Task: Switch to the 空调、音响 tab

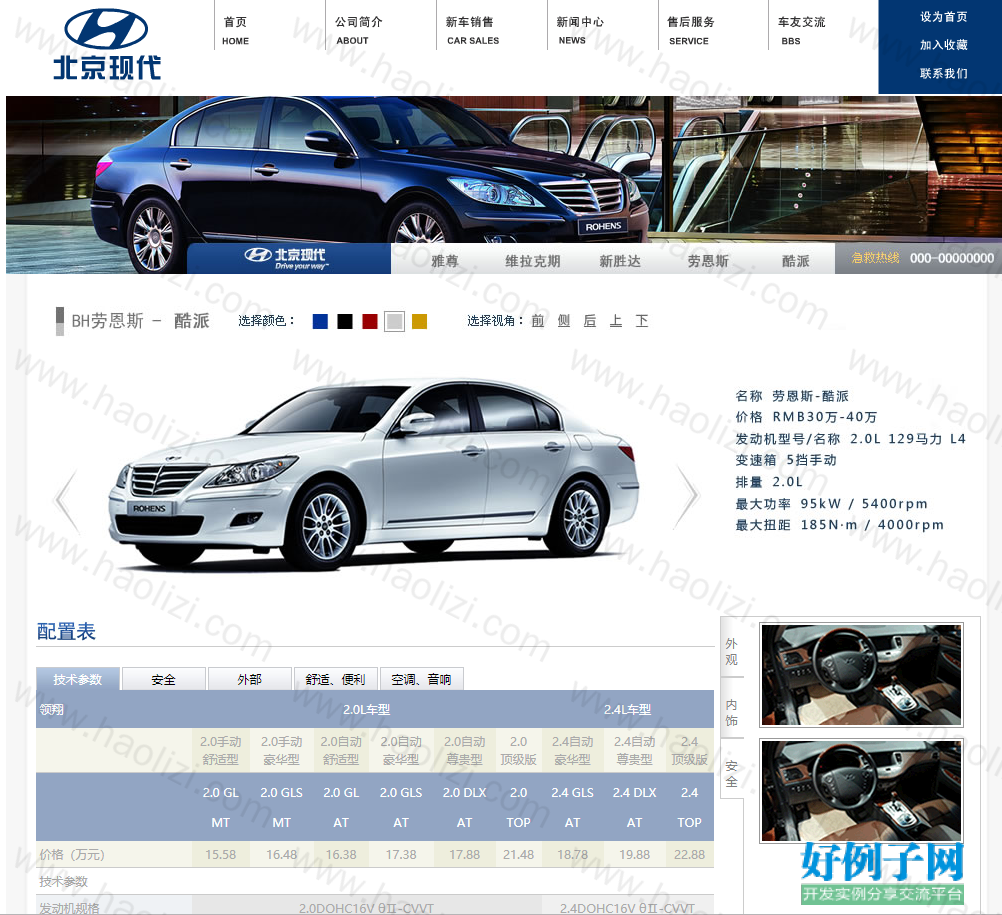Action: 421,679
